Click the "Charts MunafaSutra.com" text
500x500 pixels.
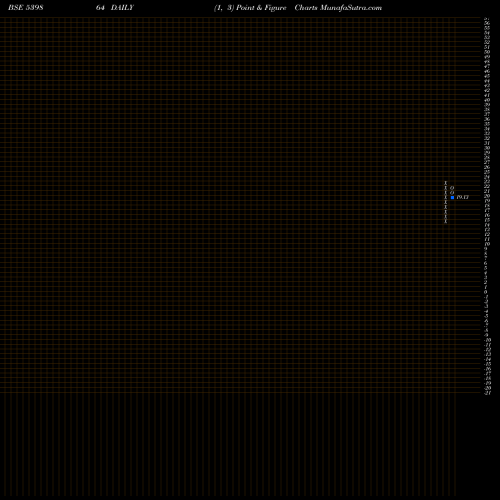[338, 8]
